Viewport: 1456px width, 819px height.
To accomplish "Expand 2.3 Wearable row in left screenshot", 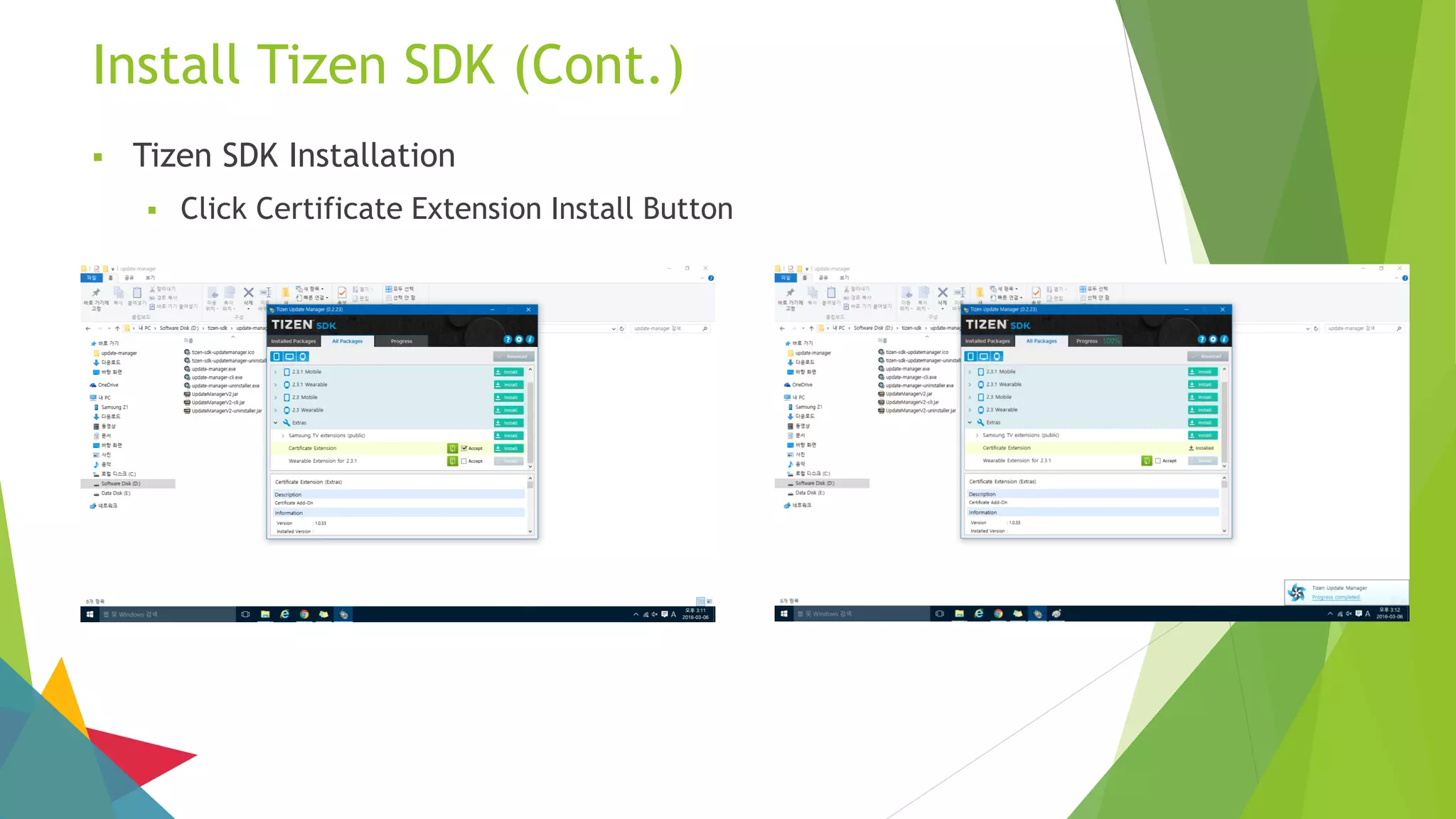I will [276, 410].
